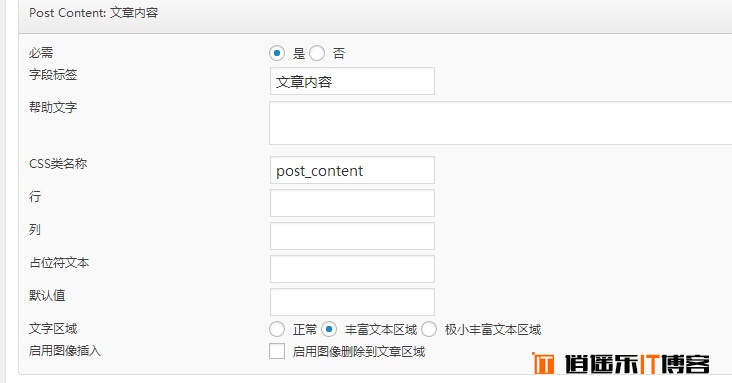Enable the 启用图像删除到文章区域 checkbox
The height and width of the screenshot is (383, 732).
277,351
